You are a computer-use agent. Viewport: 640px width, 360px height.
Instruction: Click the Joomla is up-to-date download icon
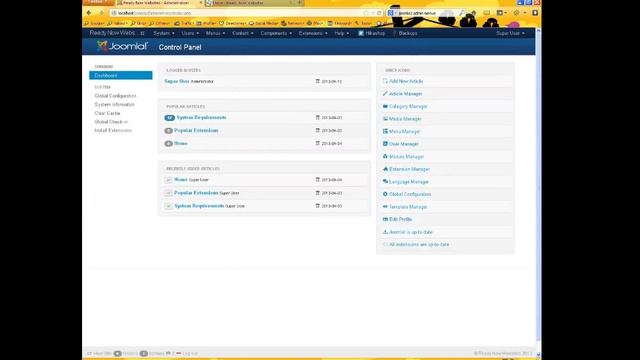385,232
